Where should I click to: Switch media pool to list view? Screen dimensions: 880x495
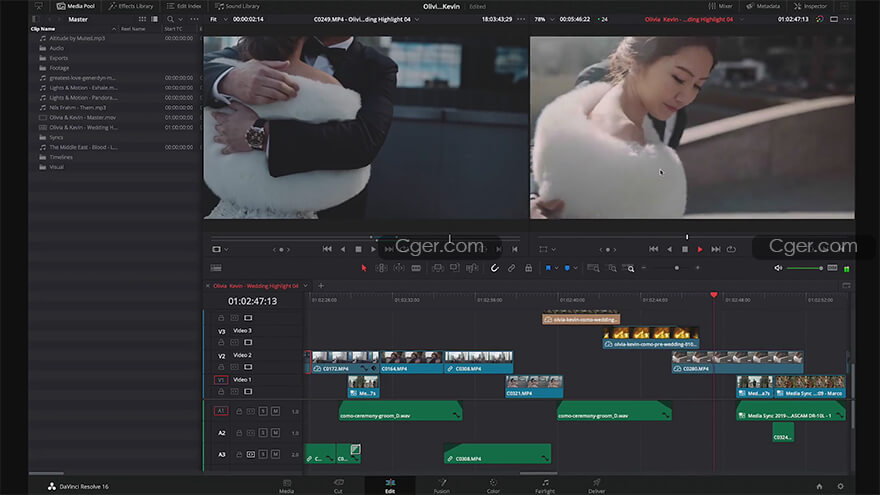click(x=154, y=19)
